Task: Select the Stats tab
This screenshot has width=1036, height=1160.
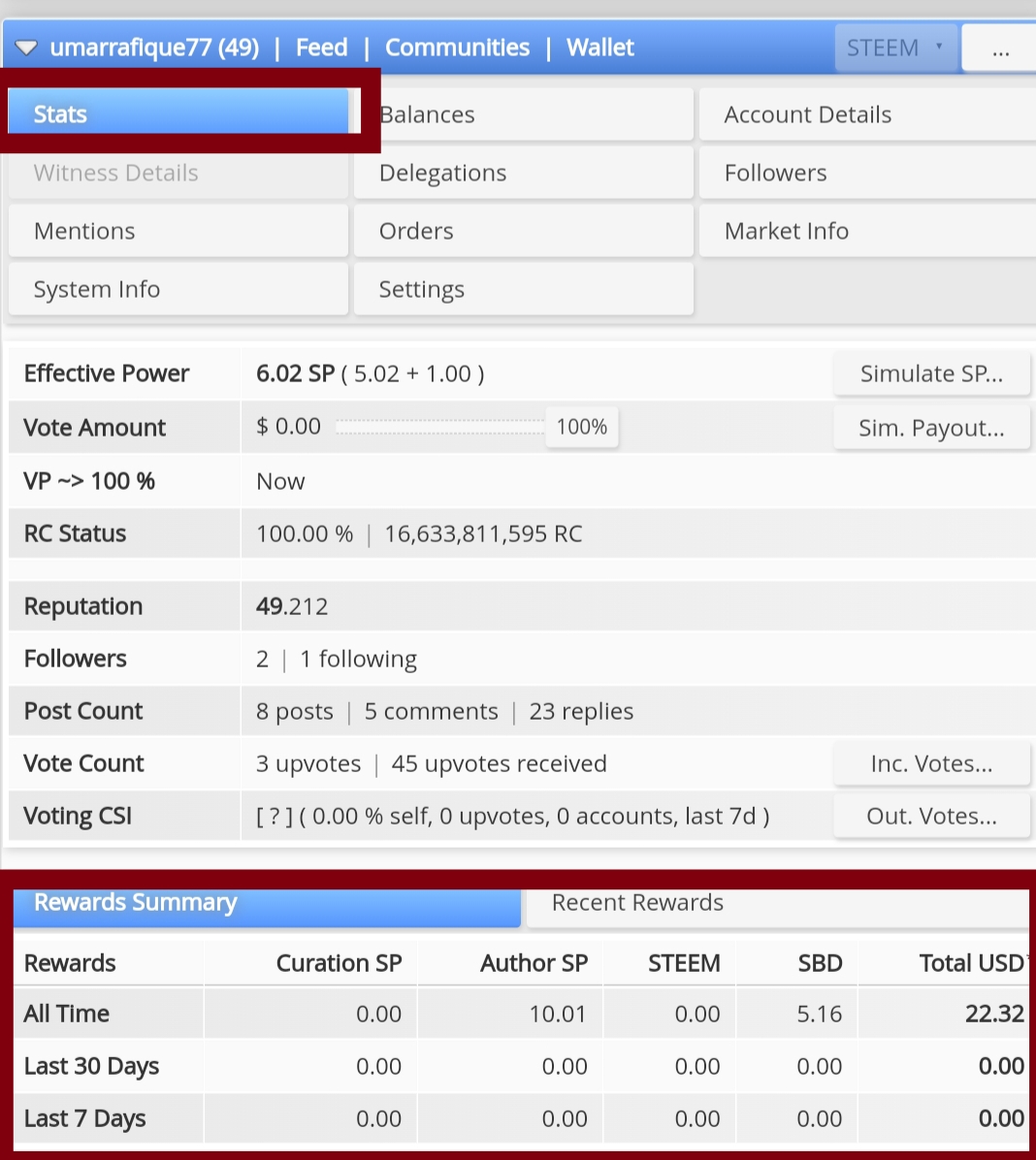Action: (x=178, y=113)
